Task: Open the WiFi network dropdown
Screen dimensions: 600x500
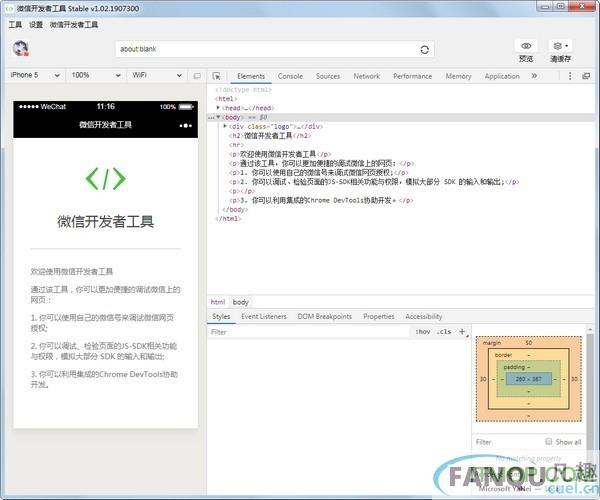Action: point(157,75)
